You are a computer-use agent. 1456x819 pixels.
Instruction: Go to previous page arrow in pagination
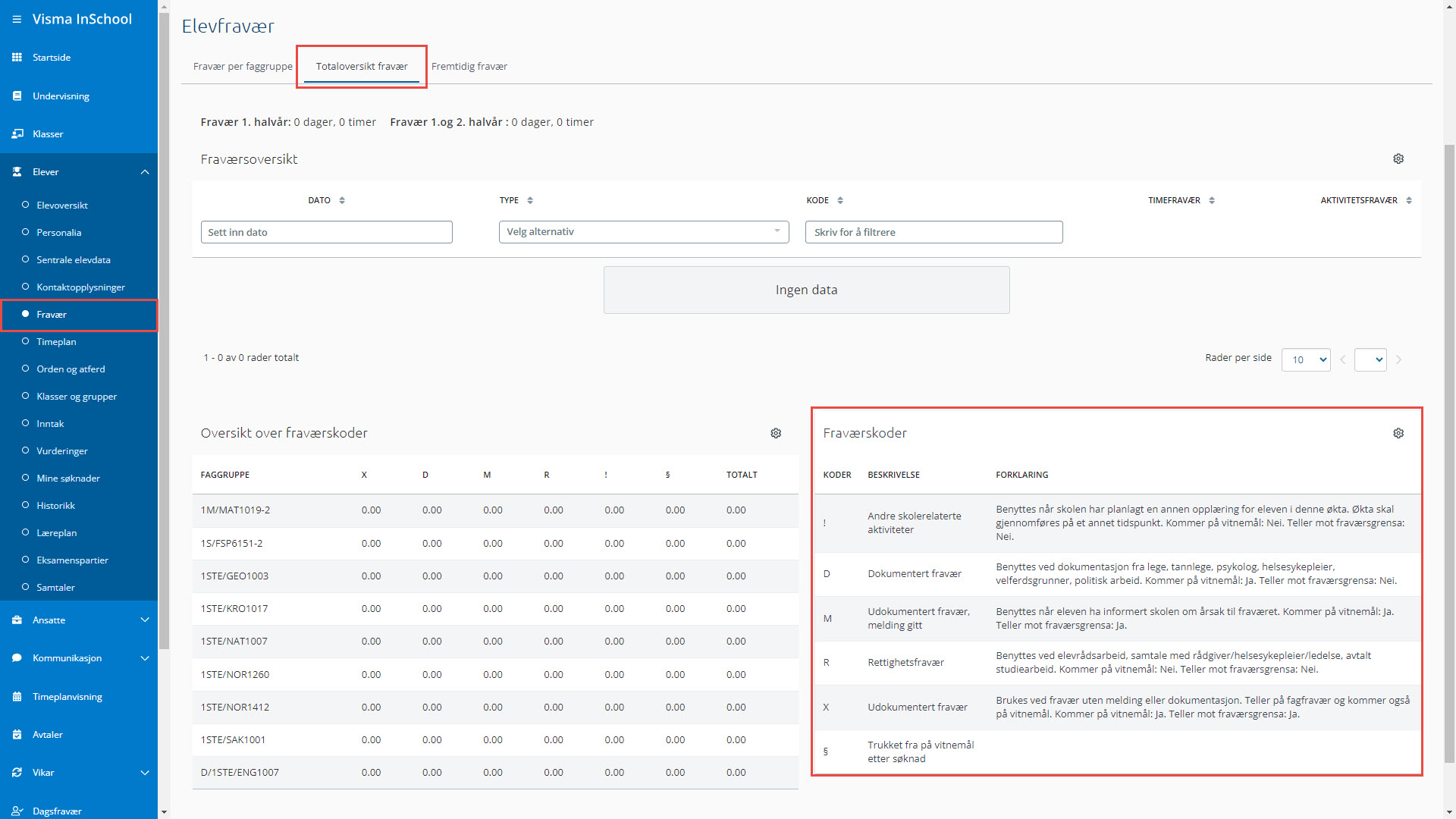click(1343, 359)
